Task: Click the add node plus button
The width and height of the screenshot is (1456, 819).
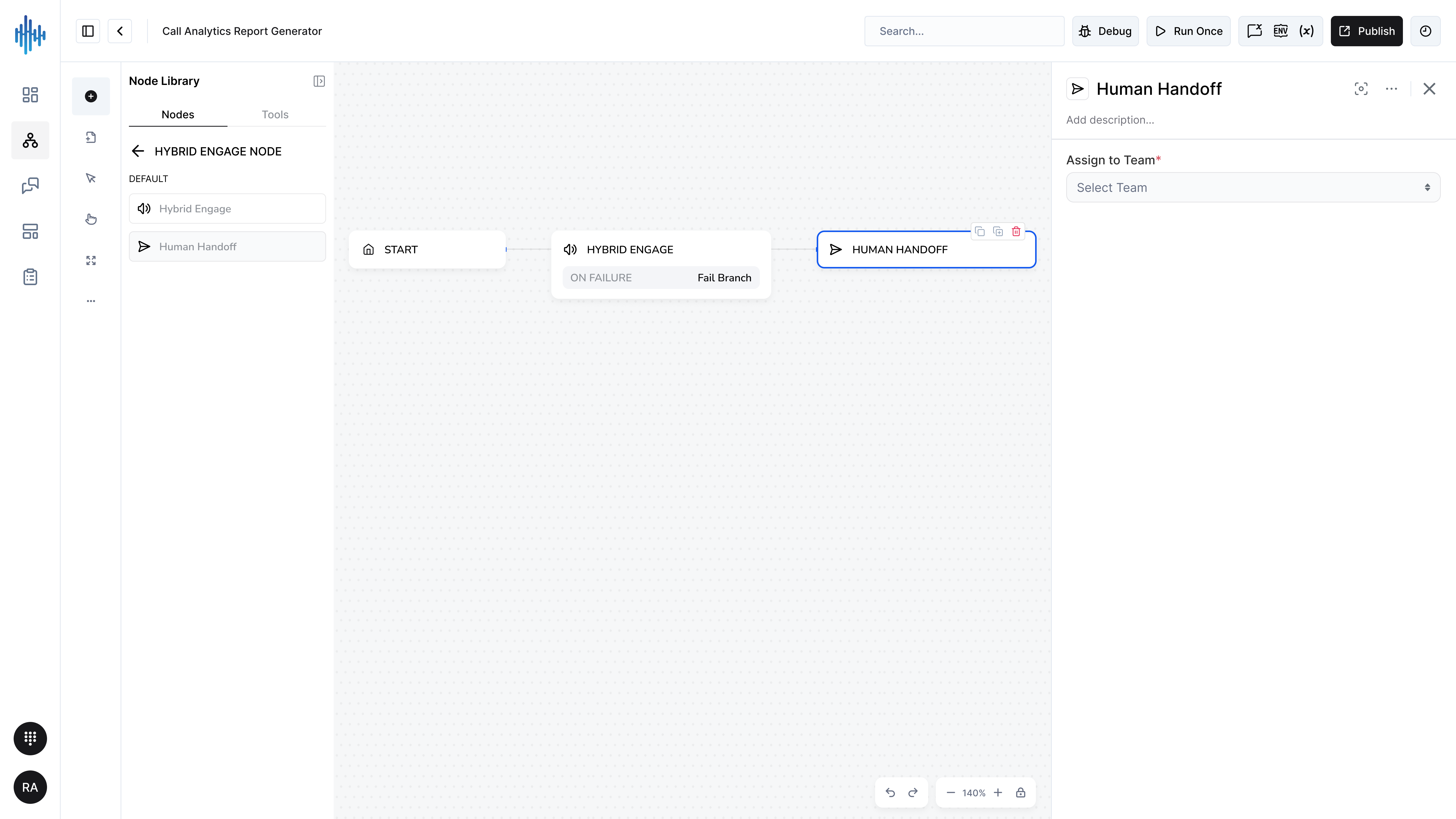Action: 91,96
